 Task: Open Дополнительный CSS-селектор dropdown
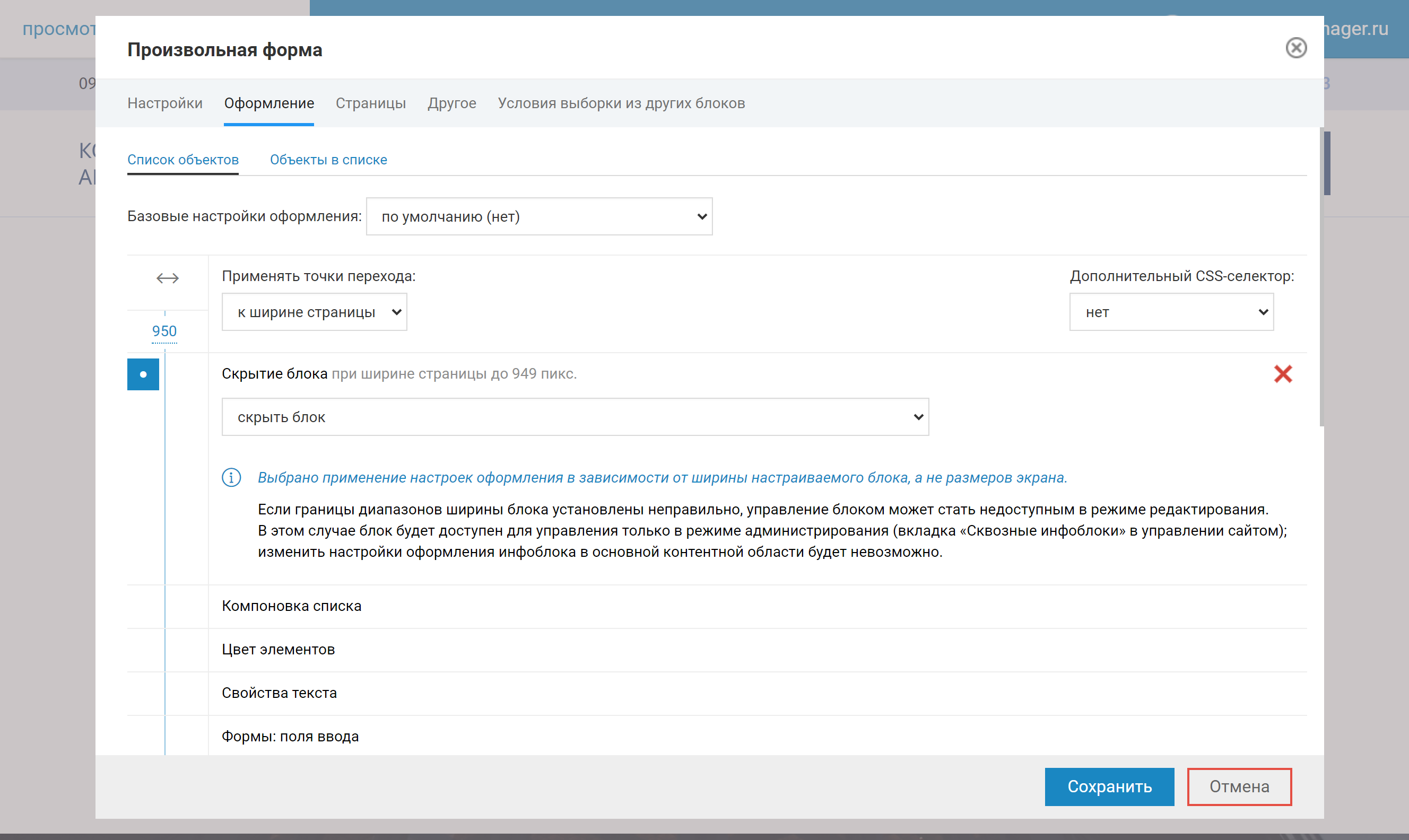(1171, 312)
